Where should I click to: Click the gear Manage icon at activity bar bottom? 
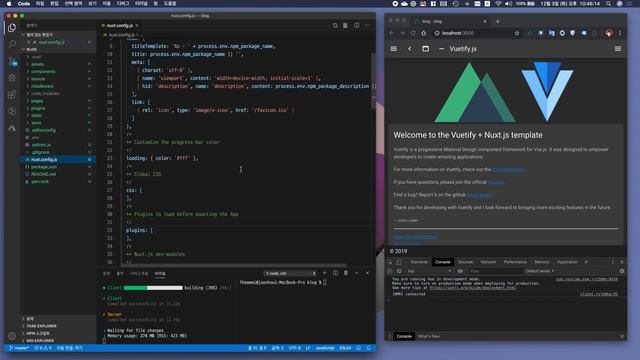click(x=12, y=336)
